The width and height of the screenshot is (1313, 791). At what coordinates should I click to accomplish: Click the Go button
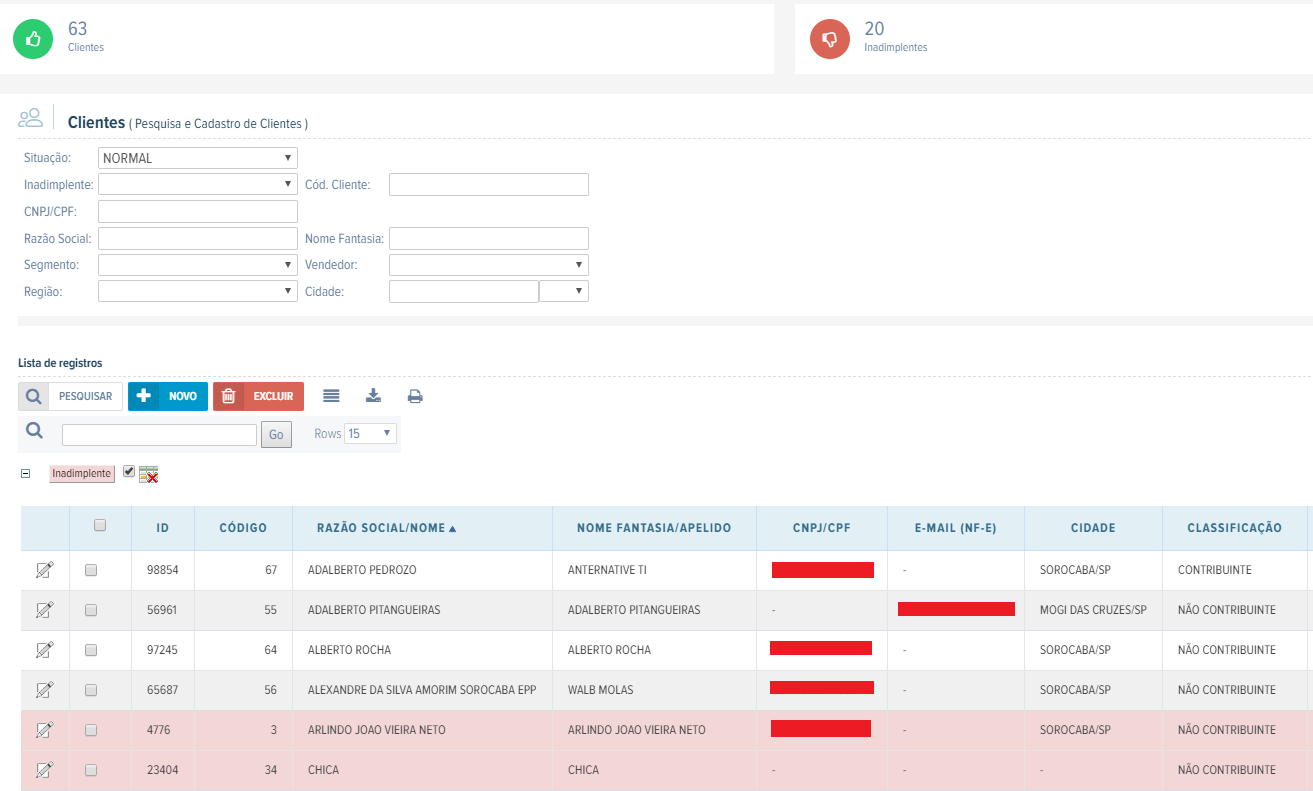(x=276, y=435)
